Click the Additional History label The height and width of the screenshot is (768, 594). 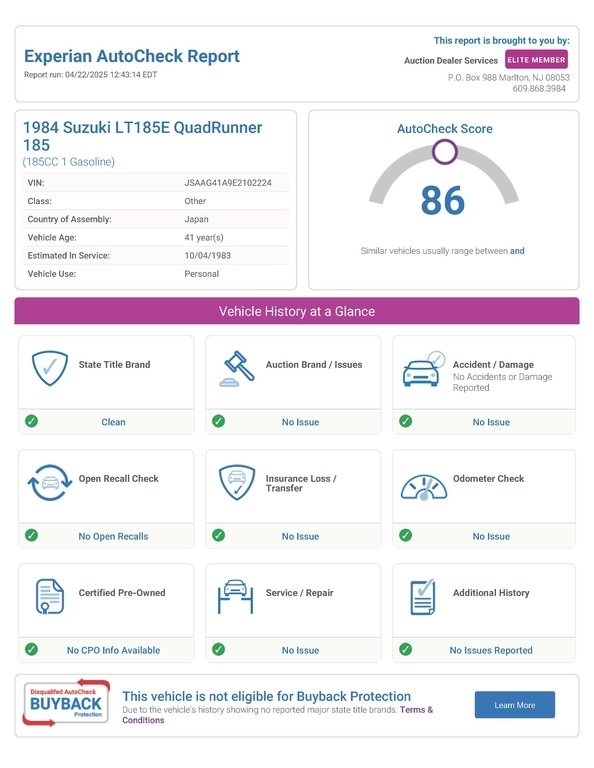(491, 593)
